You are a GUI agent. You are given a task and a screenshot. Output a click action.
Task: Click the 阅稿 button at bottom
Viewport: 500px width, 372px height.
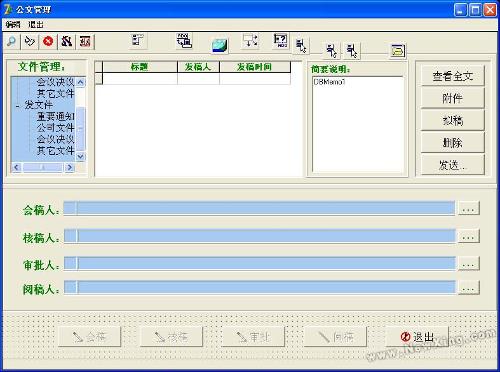pyautogui.click(x=336, y=337)
